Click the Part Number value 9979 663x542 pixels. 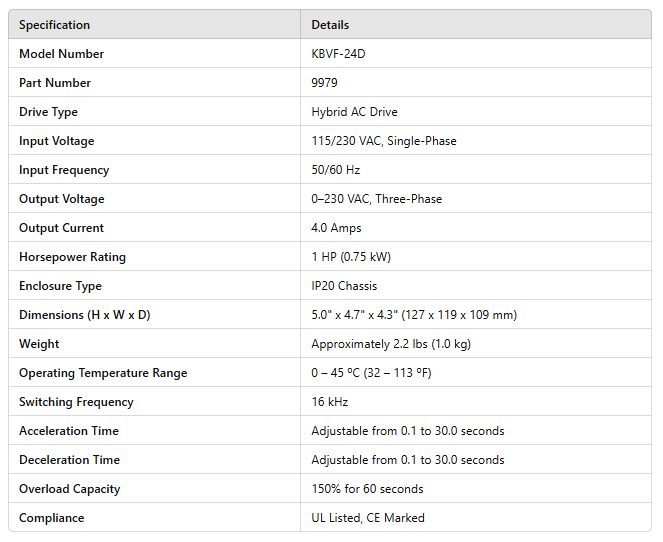point(326,83)
